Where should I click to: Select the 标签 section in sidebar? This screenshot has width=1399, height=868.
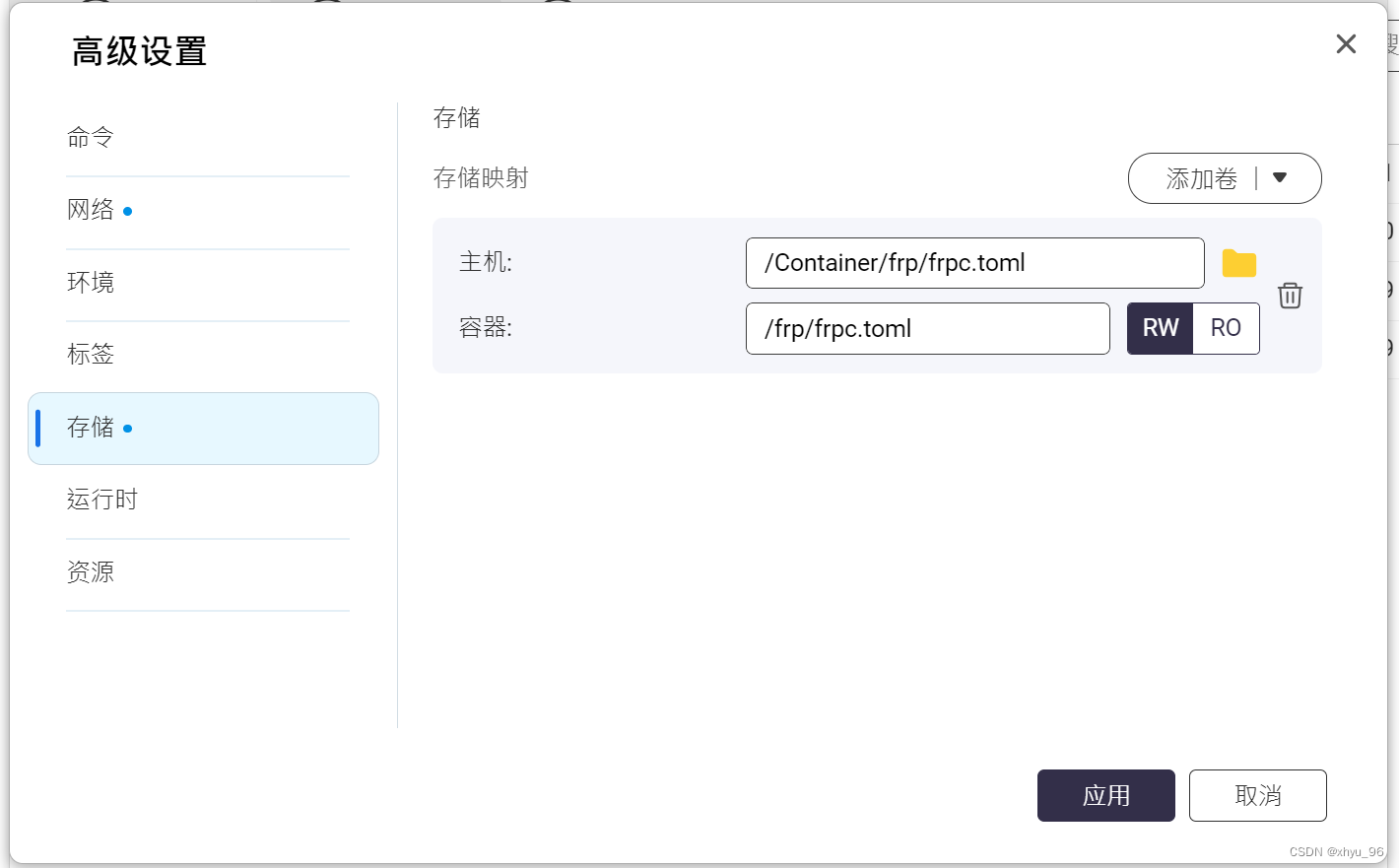tap(90, 355)
